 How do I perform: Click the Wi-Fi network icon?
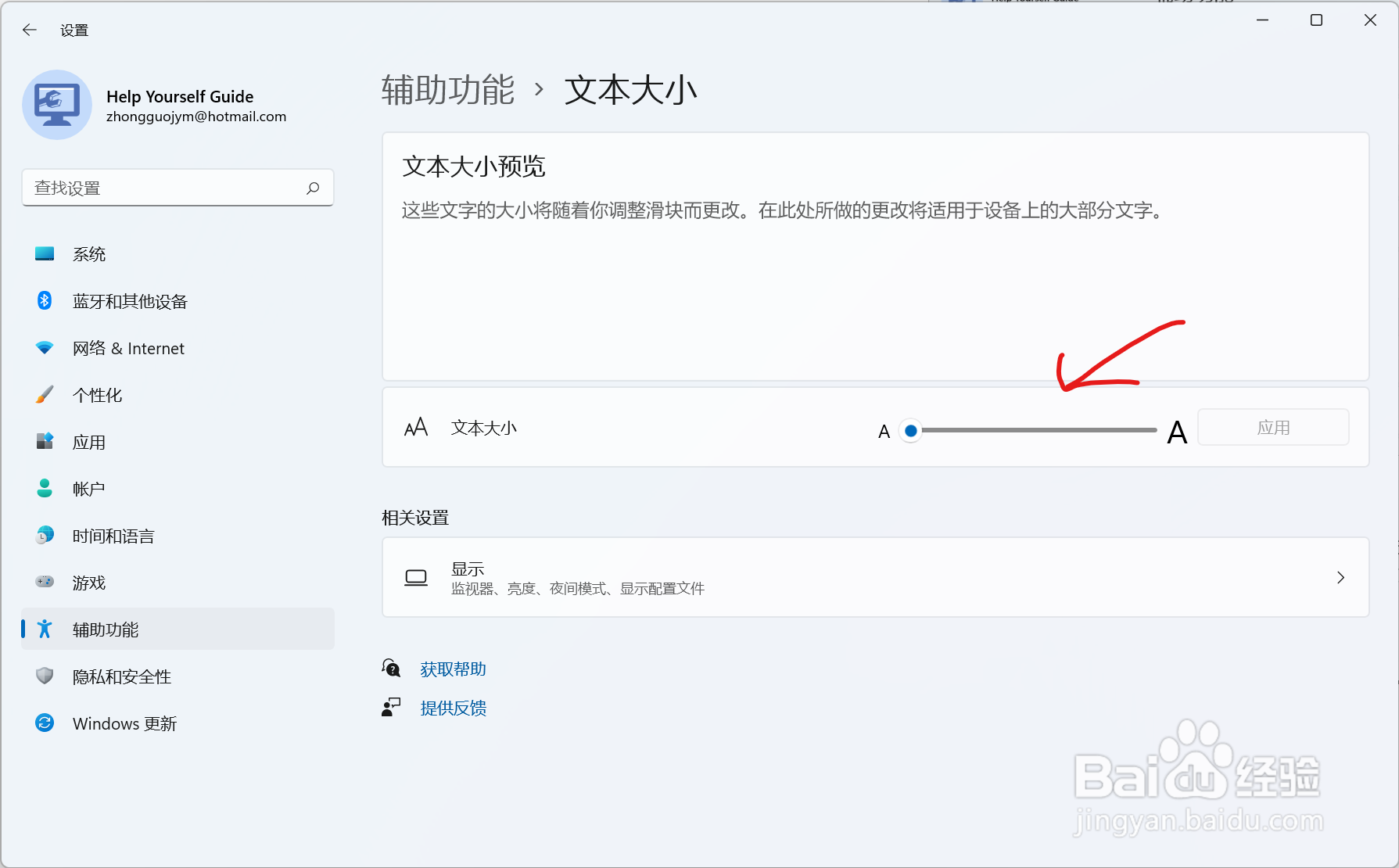[45, 347]
